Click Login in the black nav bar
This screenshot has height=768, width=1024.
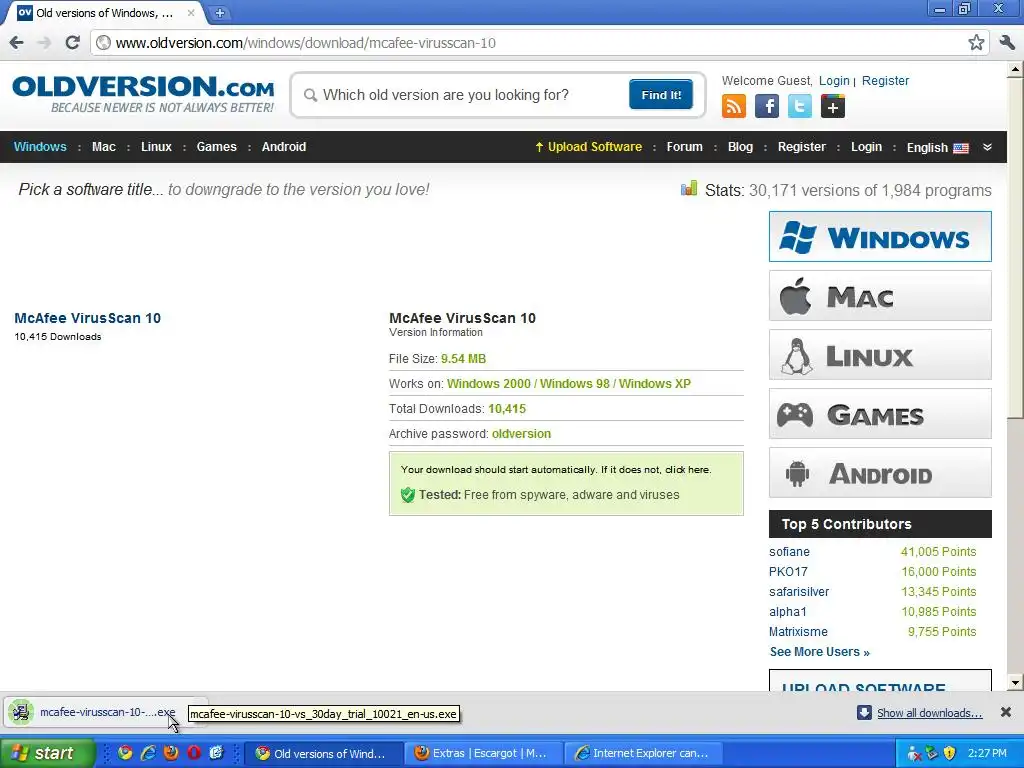coord(866,147)
